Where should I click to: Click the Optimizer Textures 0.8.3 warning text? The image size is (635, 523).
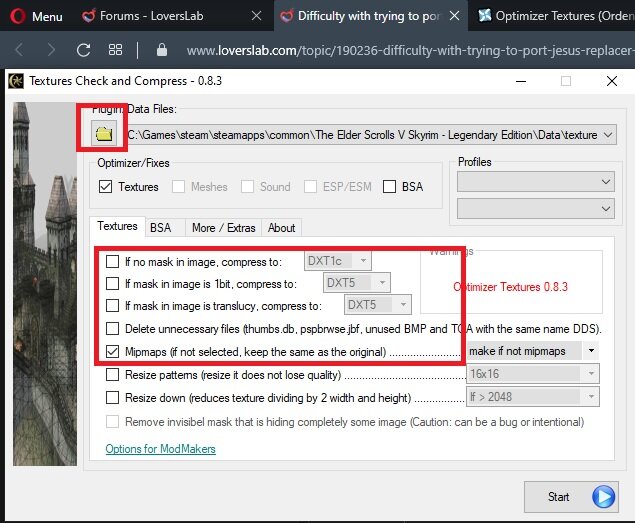(510, 287)
